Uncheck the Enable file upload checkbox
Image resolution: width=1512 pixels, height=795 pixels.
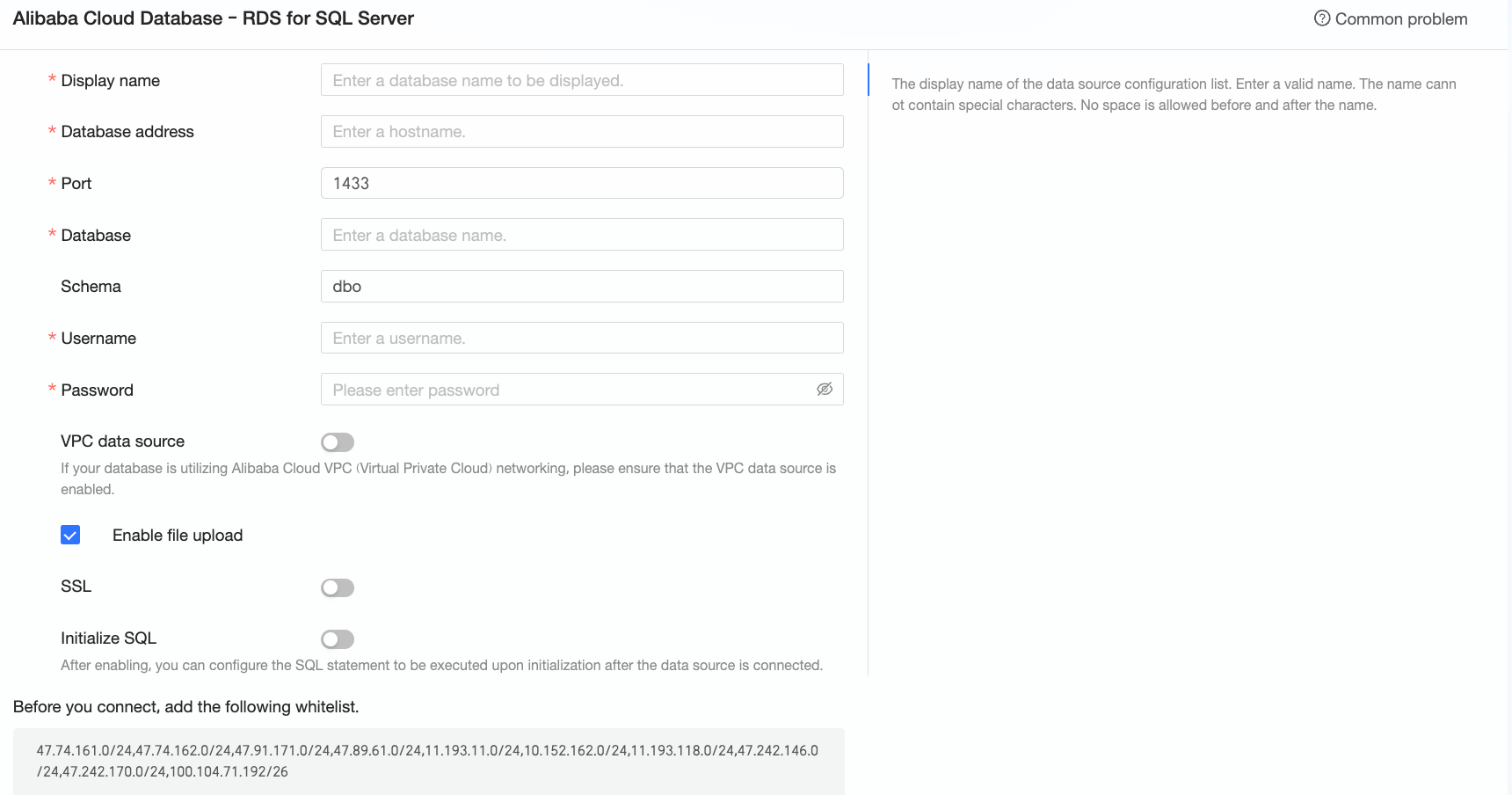pos(70,535)
